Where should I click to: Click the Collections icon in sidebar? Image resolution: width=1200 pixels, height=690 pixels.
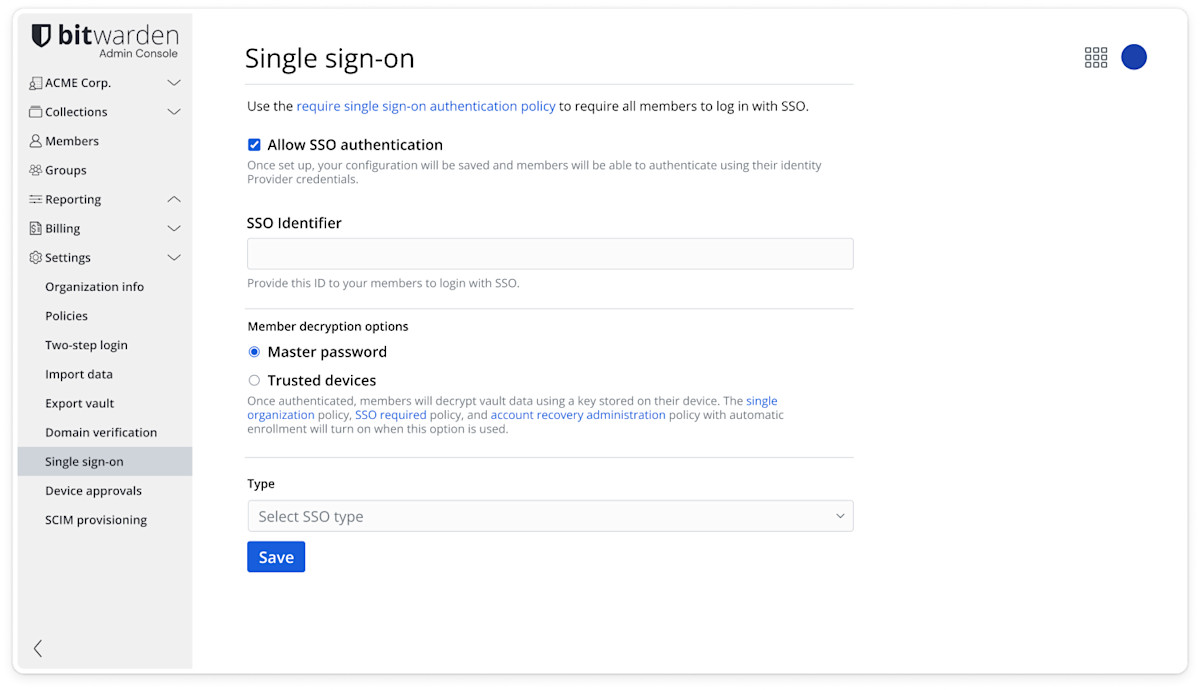click(x=36, y=112)
